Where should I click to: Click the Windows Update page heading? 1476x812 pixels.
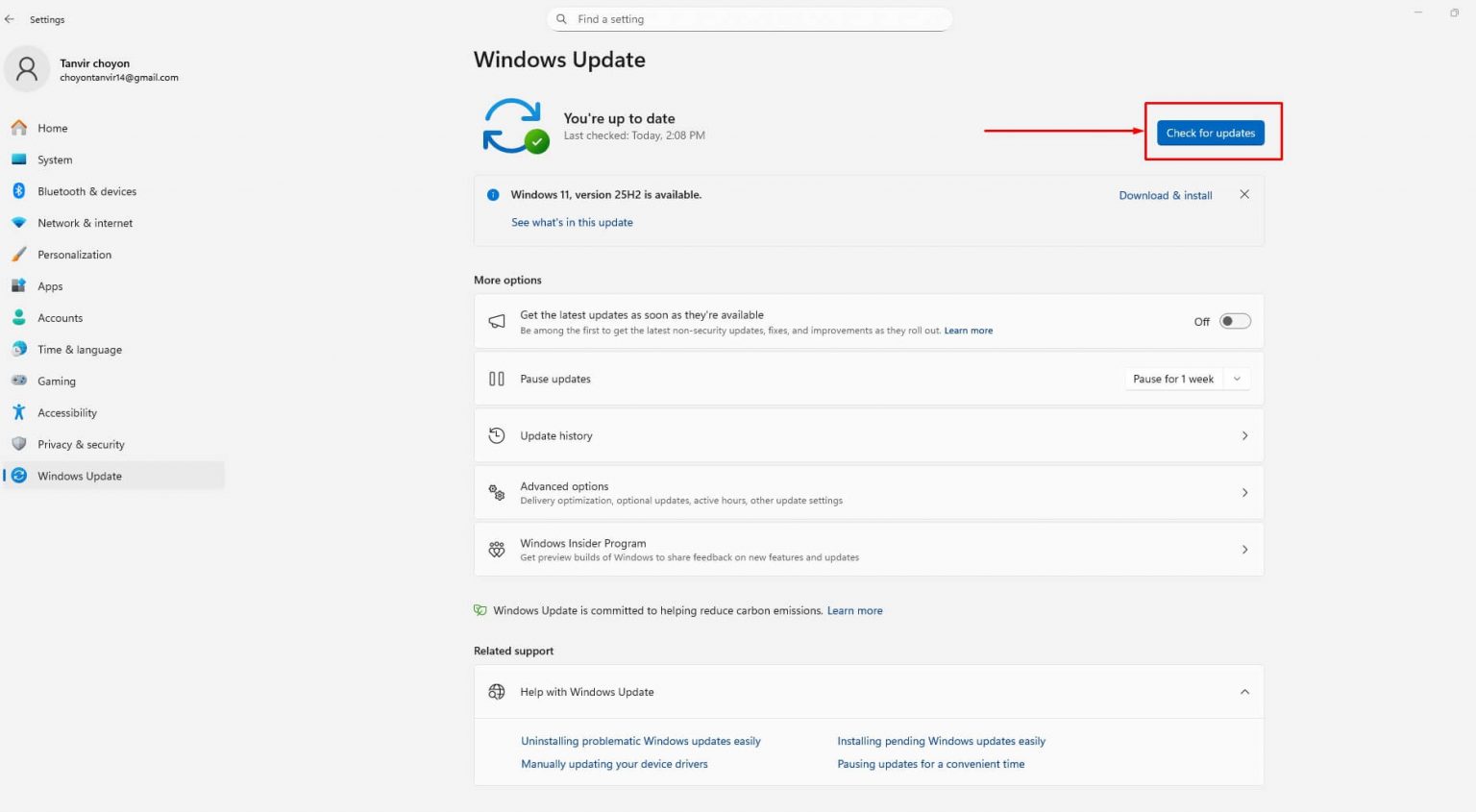pyautogui.click(x=559, y=60)
